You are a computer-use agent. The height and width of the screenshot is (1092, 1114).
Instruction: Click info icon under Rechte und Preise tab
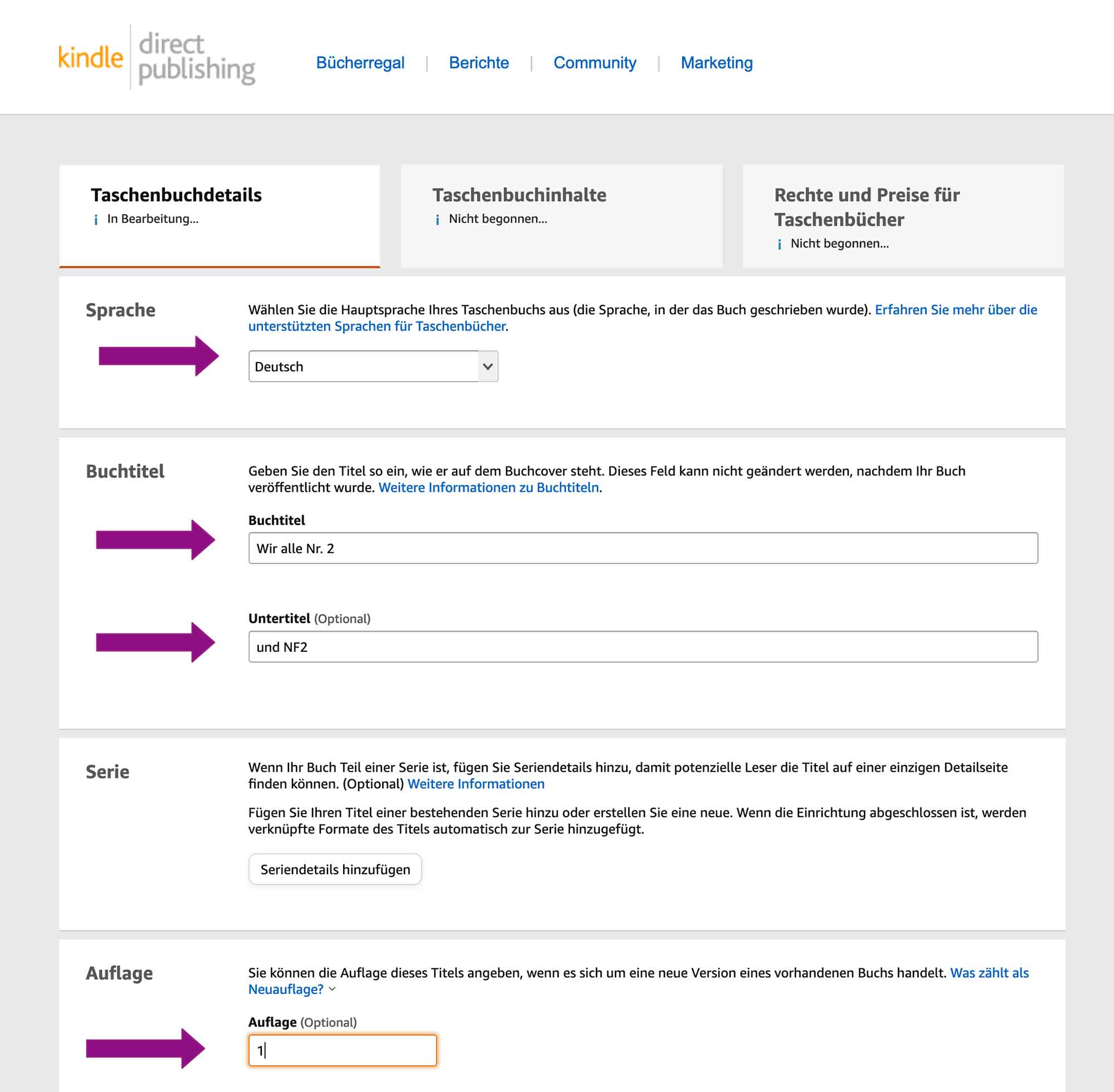pos(779,245)
